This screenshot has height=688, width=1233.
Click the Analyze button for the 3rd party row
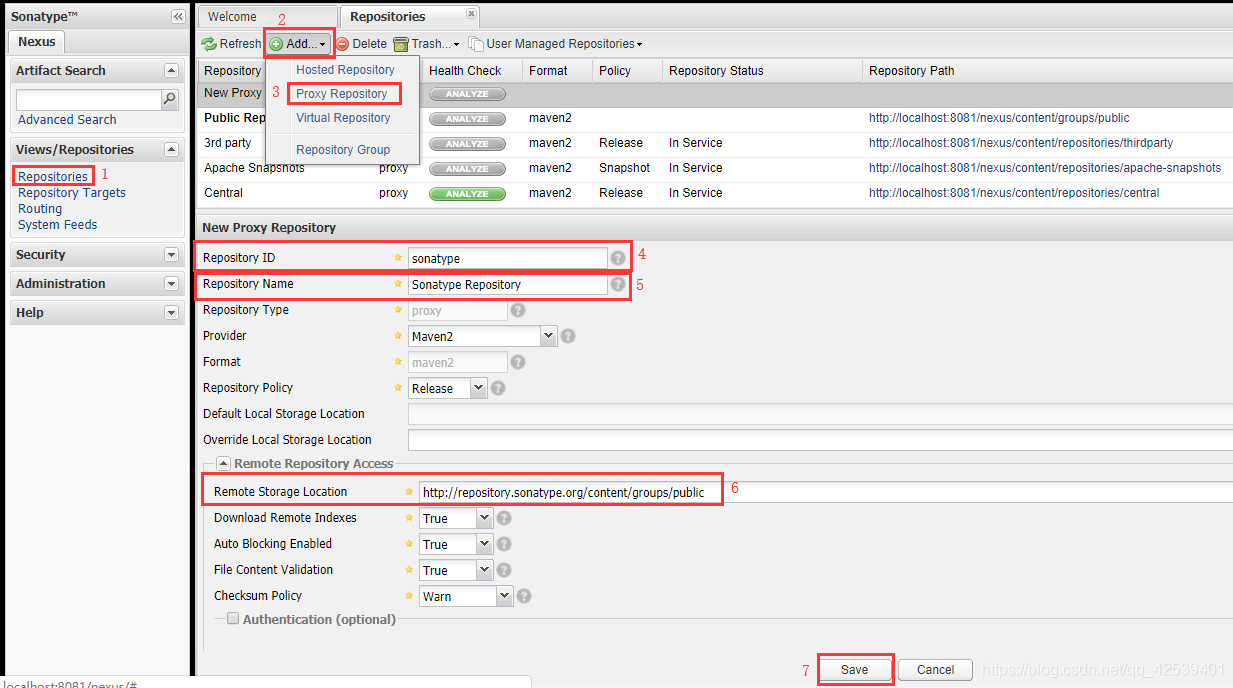pyautogui.click(x=467, y=144)
